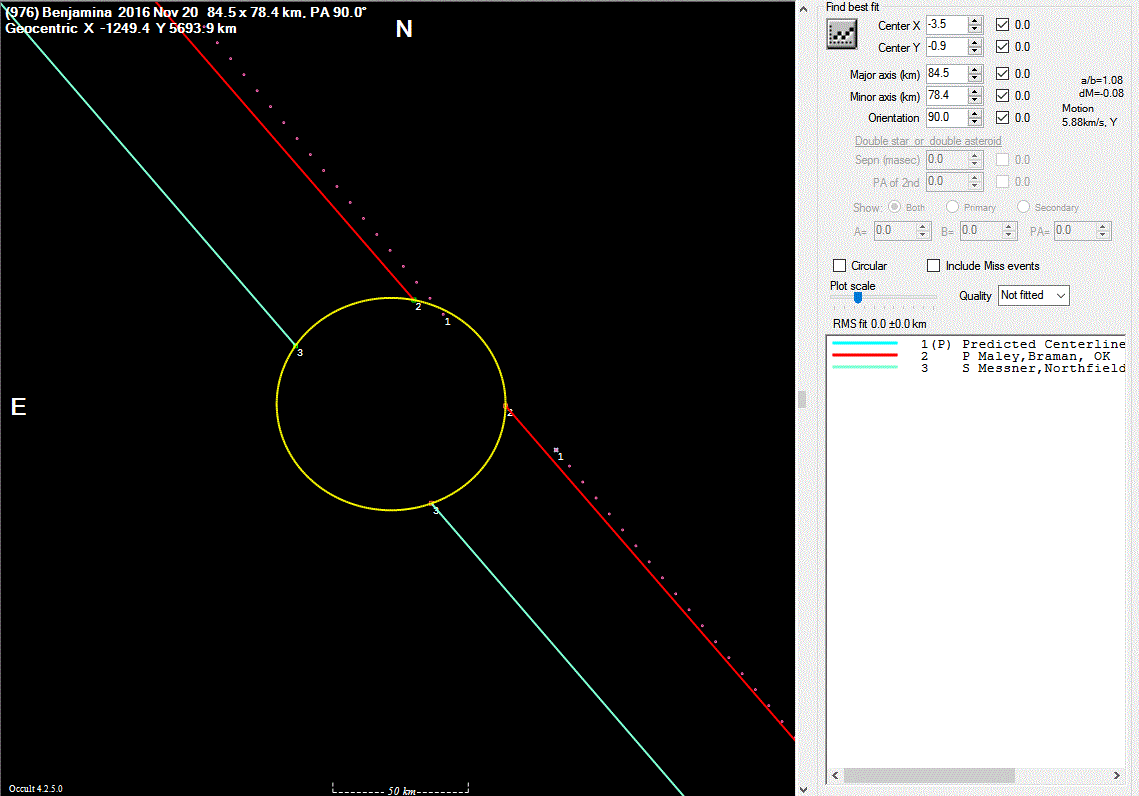Viewport: 1139px width, 796px height.
Task: Enable Include Miss events checkbox
Action: (933, 266)
